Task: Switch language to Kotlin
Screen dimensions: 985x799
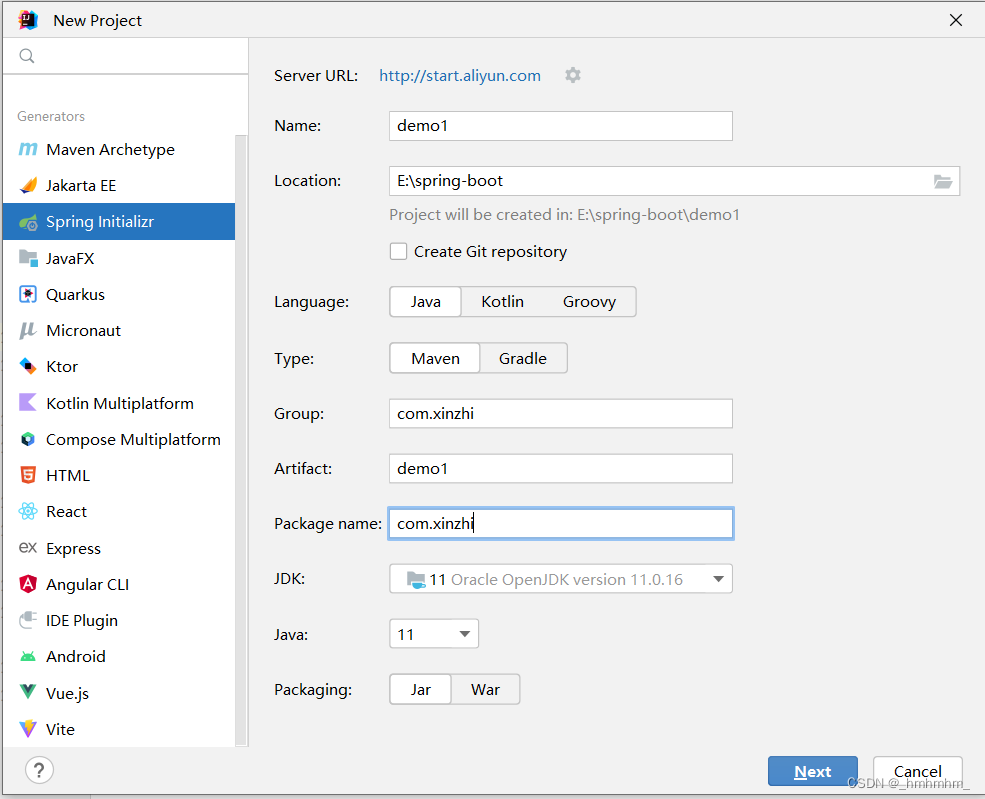Action: 503,302
